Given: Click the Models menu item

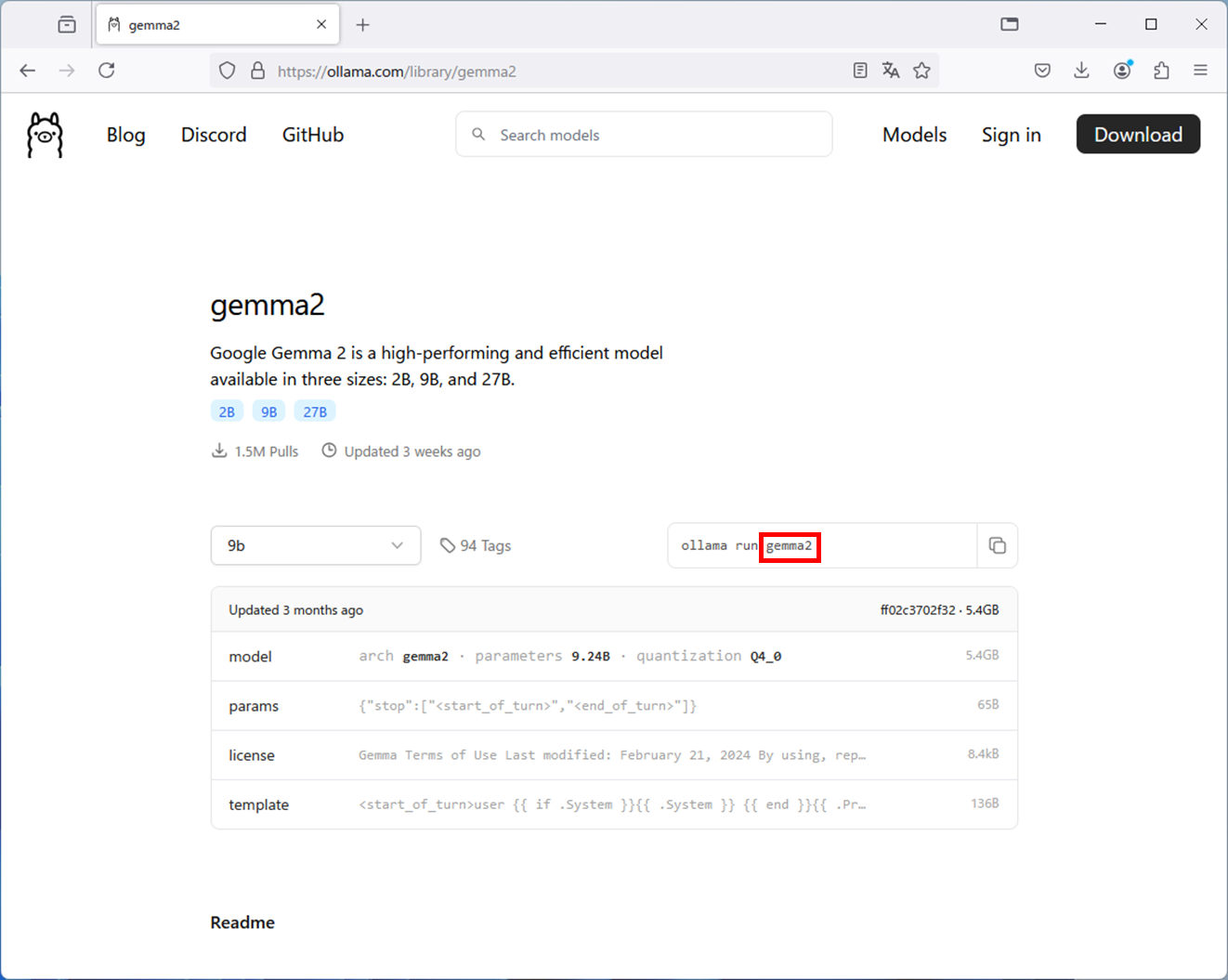Looking at the screenshot, I should pyautogui.click(x=914, y=134).
